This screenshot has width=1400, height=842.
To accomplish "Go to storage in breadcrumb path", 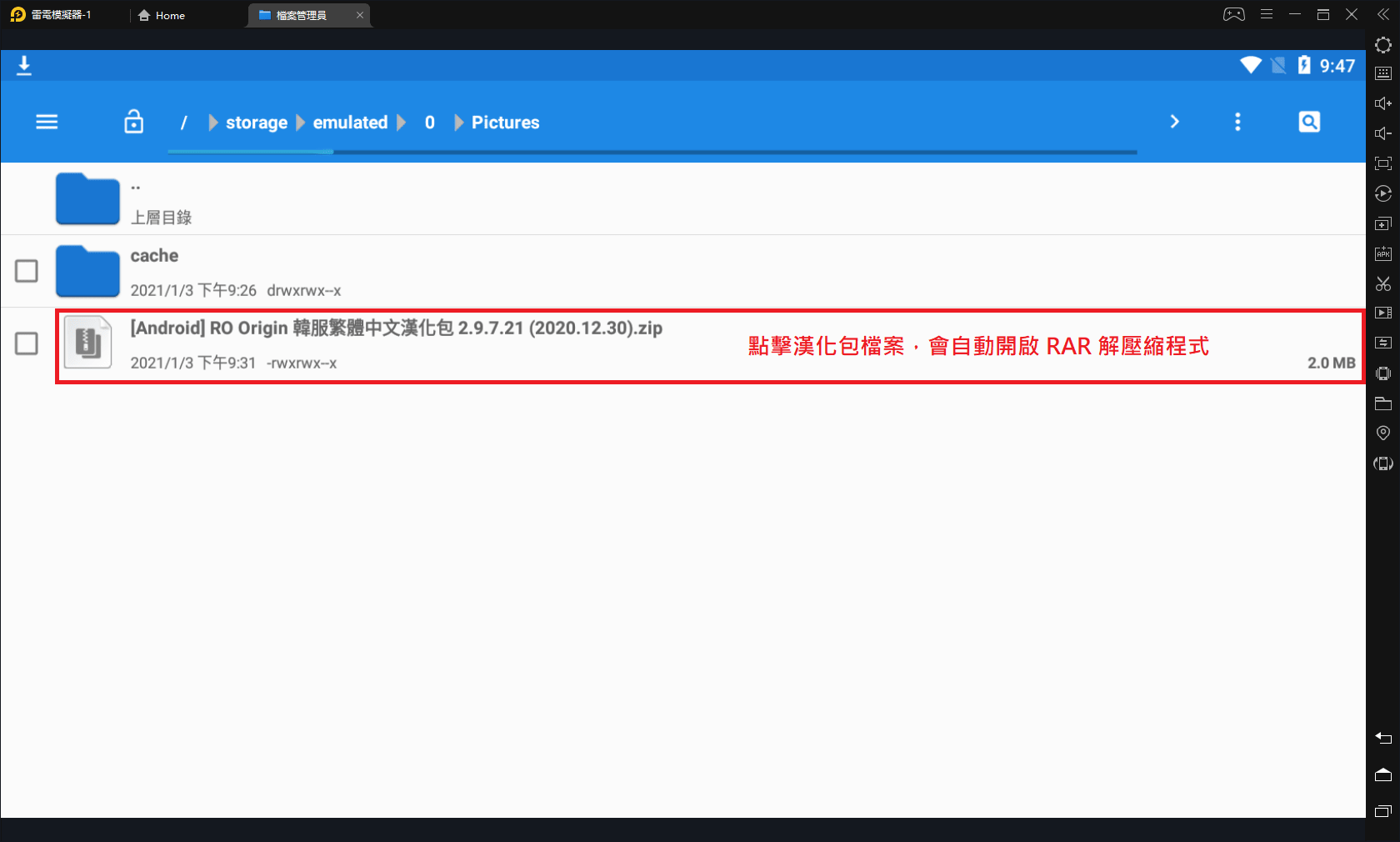I will click(x=257, y=123).
